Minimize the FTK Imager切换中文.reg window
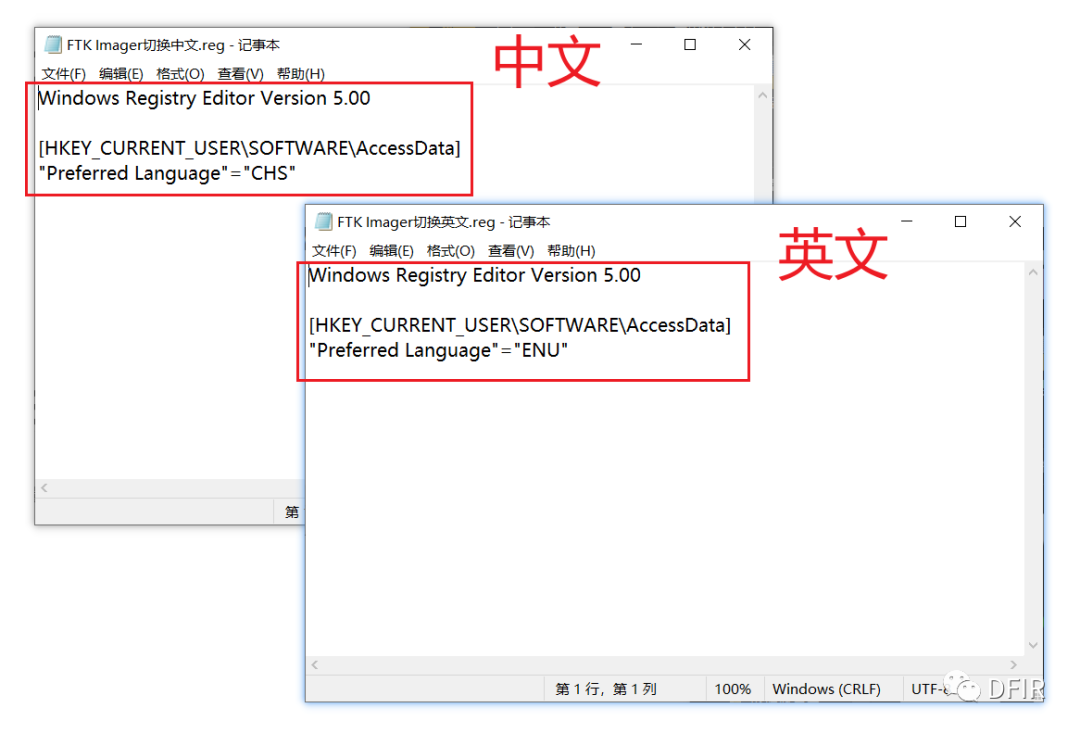 (x=636, y=45)
